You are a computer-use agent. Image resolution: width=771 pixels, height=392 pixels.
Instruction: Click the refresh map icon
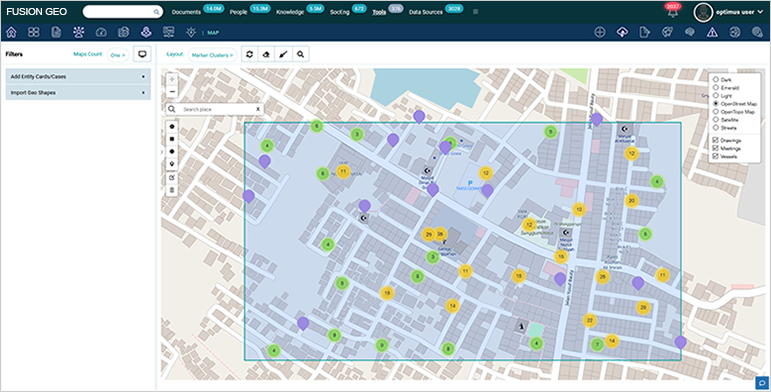250,55
